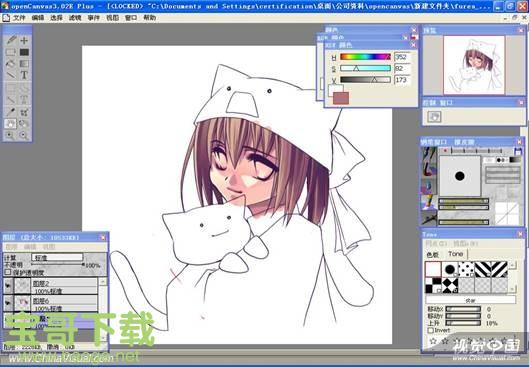The image size is (529, 367).
Task: Open the 编辑 menu
Action: coord(38,18)
